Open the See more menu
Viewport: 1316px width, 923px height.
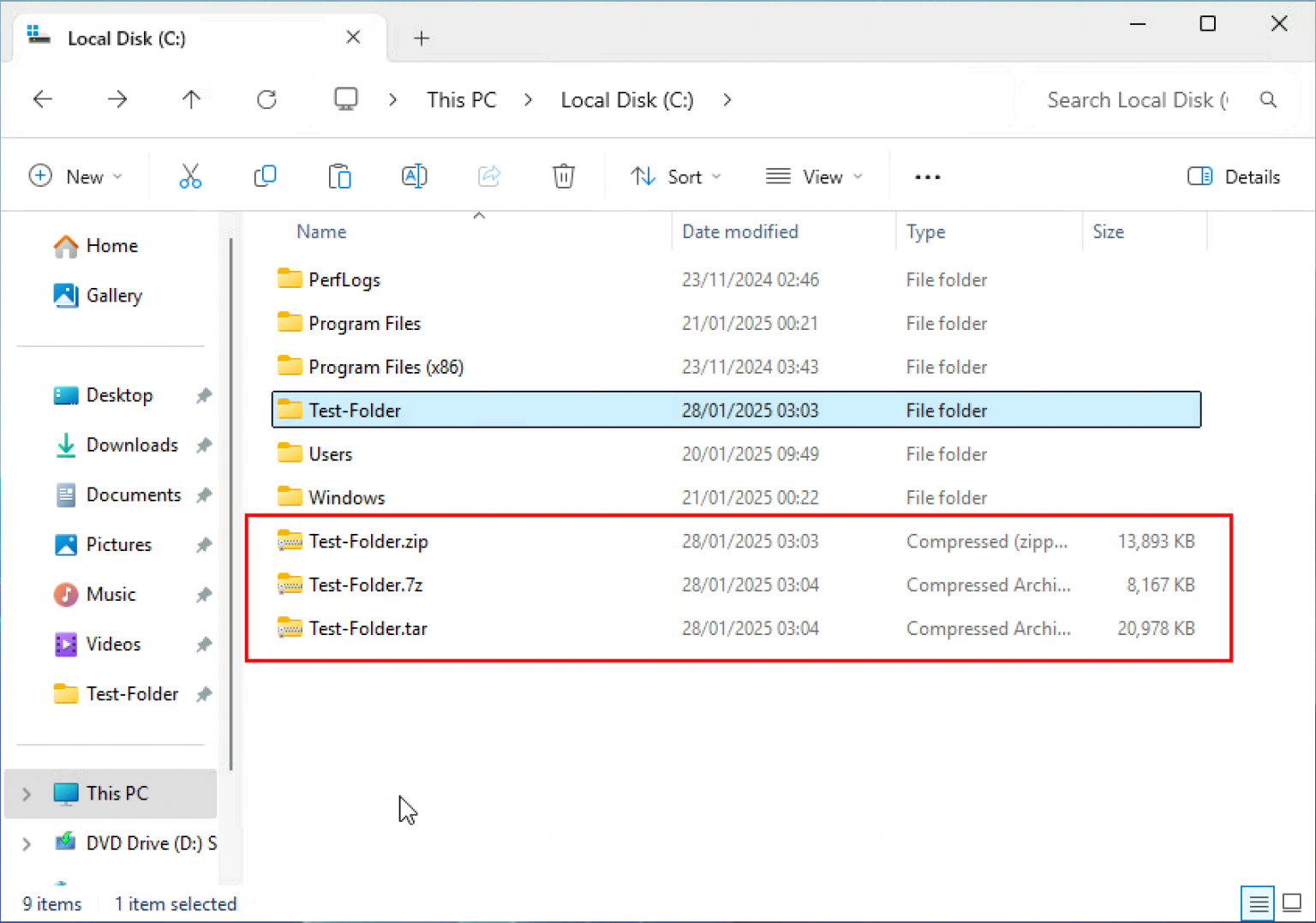[927, 177]
